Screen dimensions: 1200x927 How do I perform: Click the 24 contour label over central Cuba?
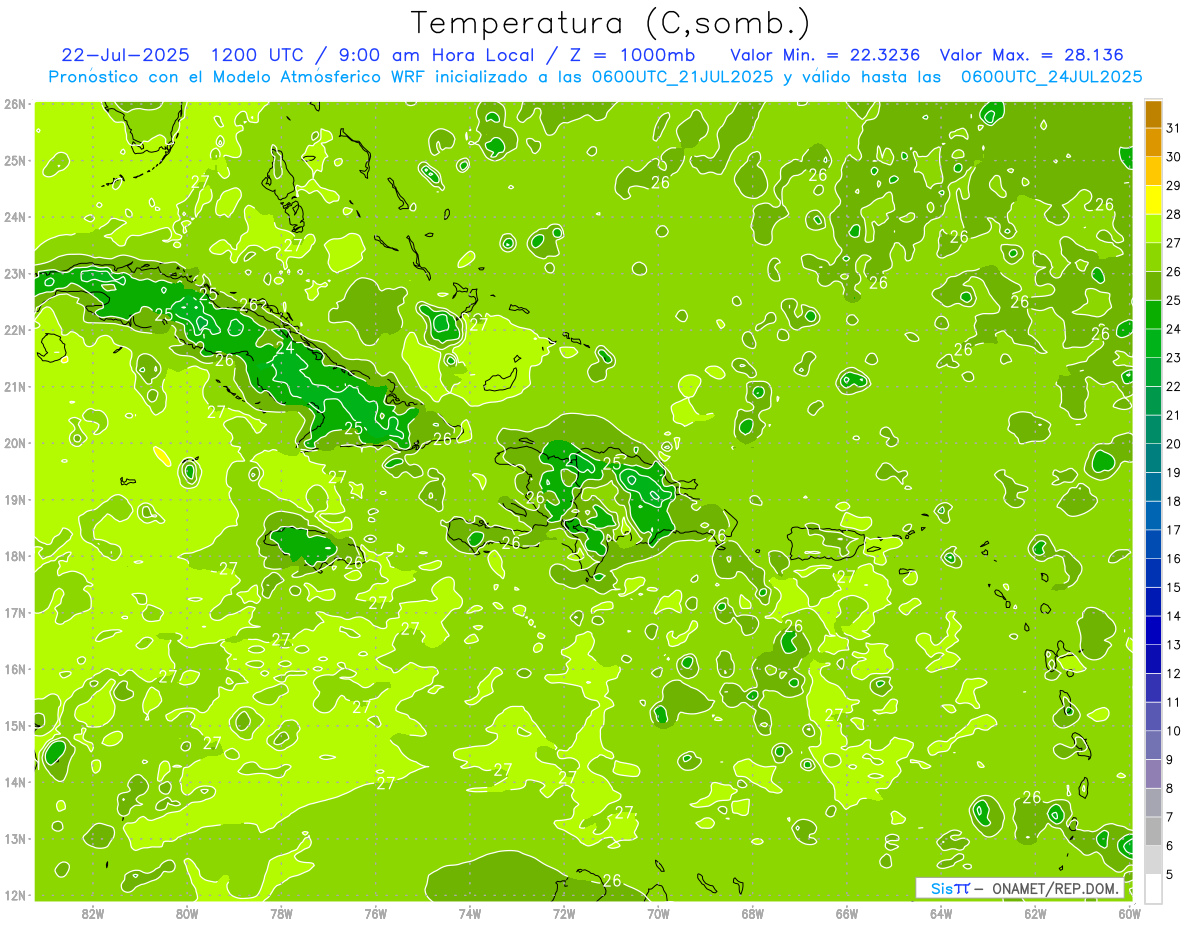point(286,348)
